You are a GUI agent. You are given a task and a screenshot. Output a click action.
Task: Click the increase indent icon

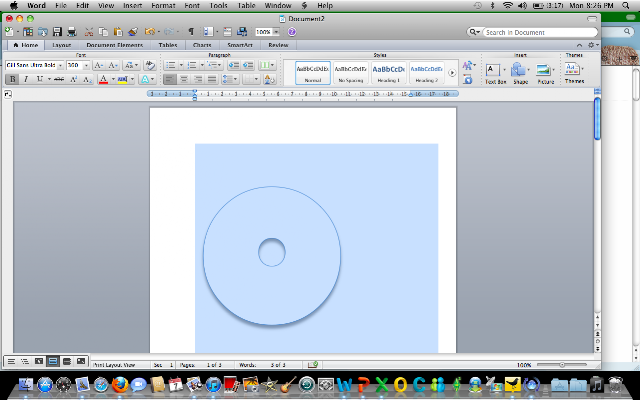[248, 65]
